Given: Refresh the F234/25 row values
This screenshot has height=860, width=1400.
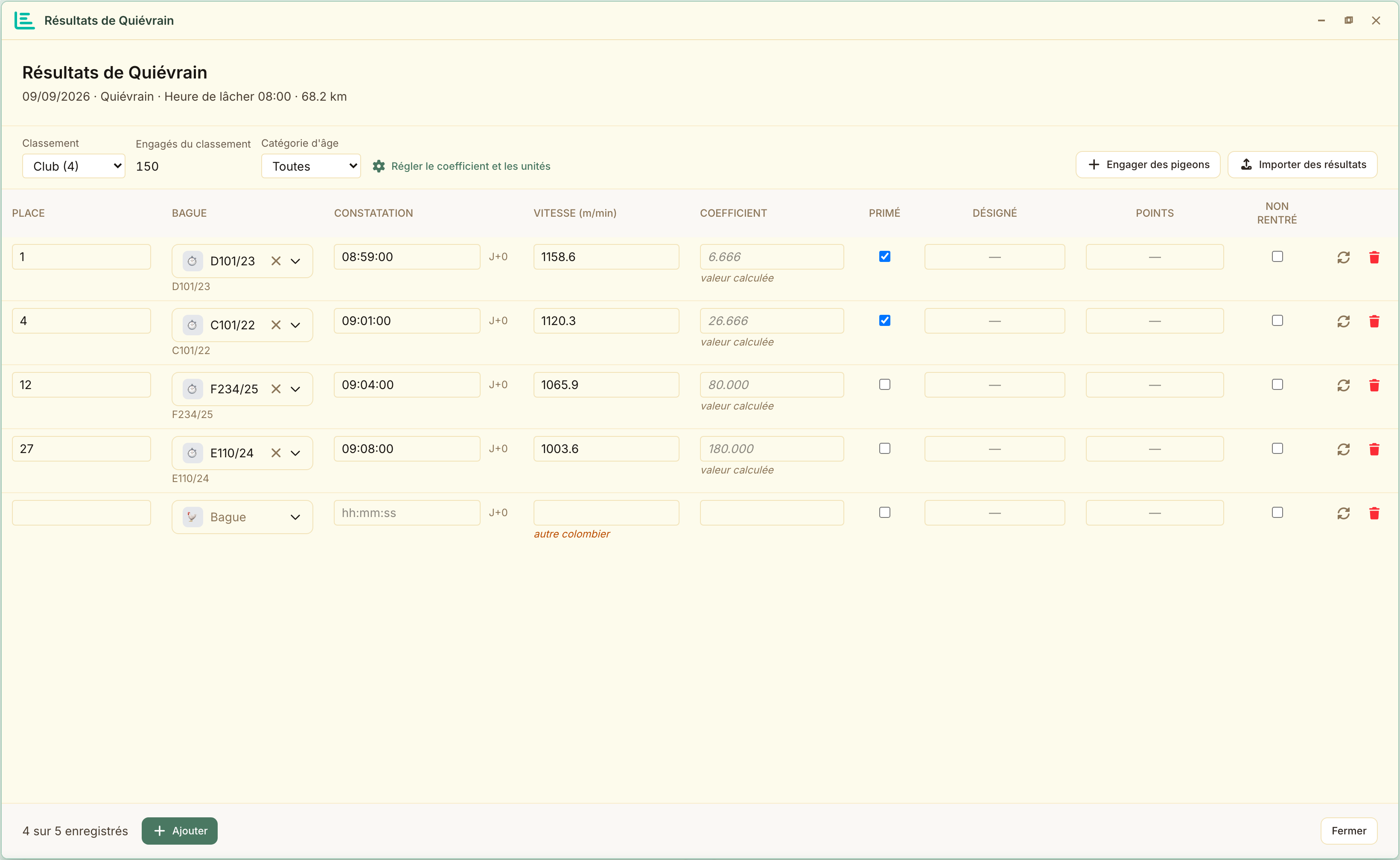Looking at the screenshot, I should click(1343, 385).
